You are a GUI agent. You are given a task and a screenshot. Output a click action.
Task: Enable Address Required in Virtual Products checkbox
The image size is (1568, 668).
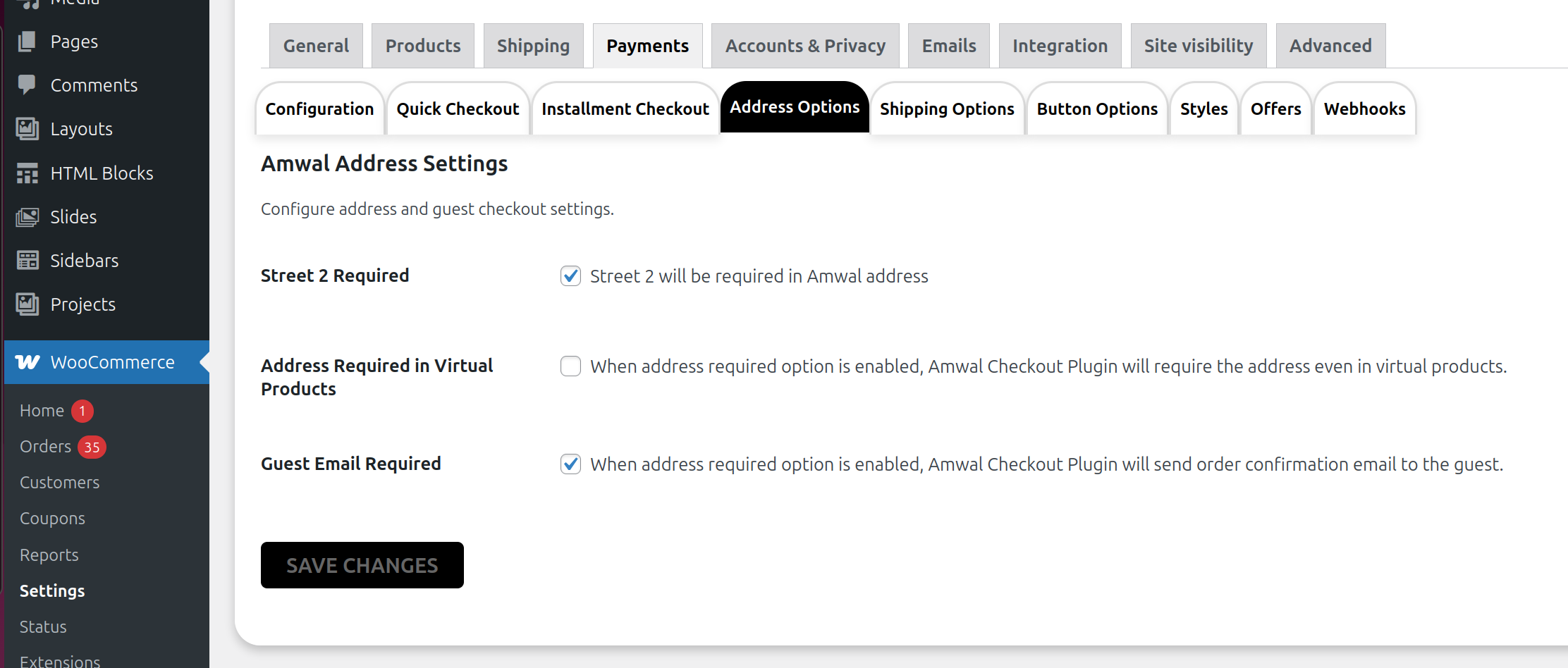pyautogui.click(x=570, y=366)
